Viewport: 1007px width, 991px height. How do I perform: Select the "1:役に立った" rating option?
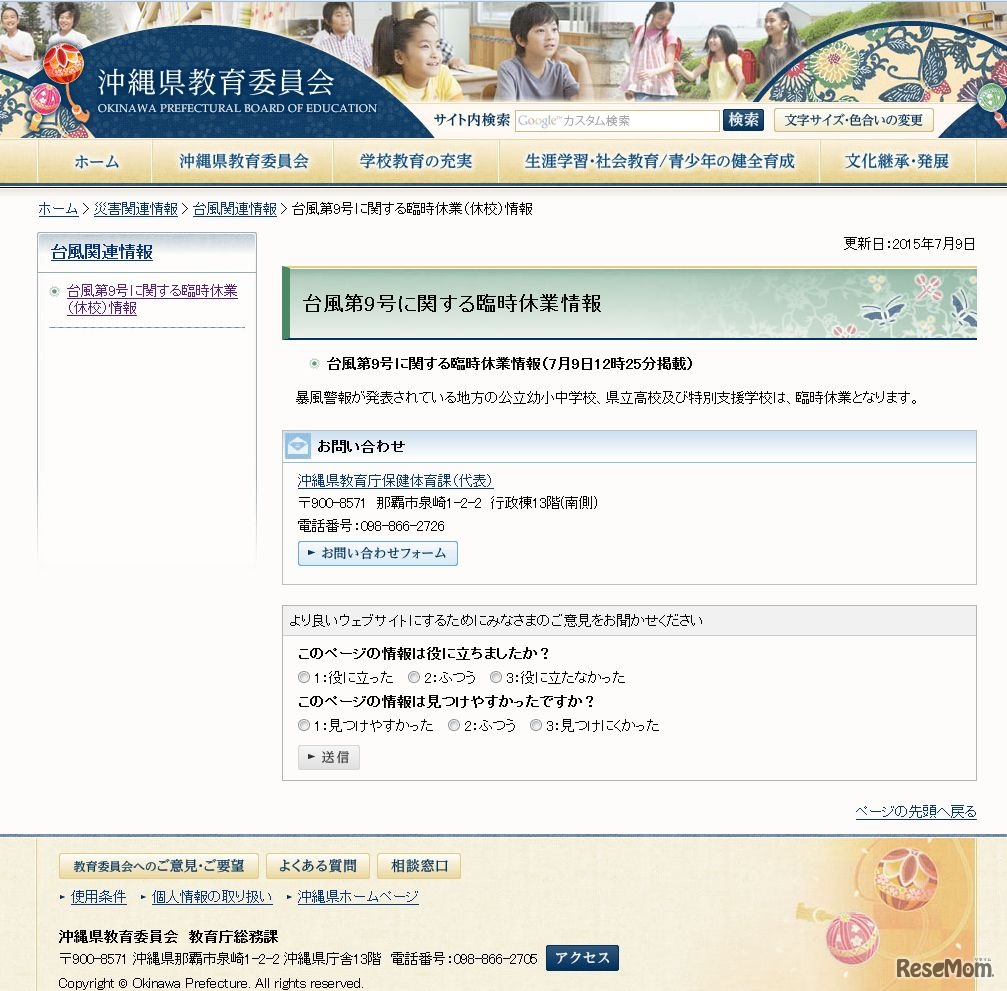tap(304, 677)
